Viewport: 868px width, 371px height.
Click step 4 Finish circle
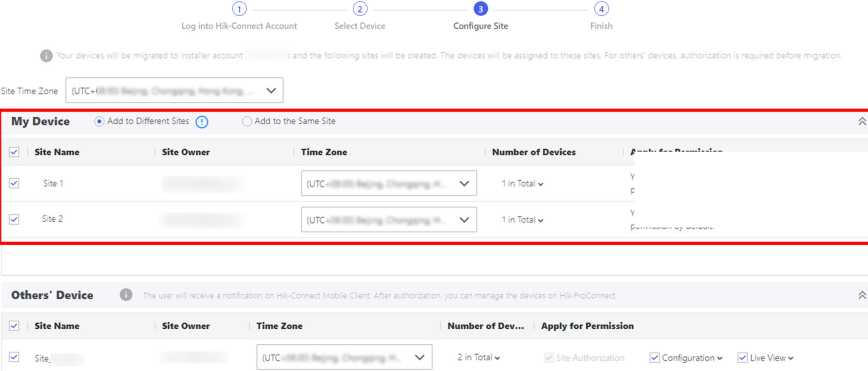[601, 9]
